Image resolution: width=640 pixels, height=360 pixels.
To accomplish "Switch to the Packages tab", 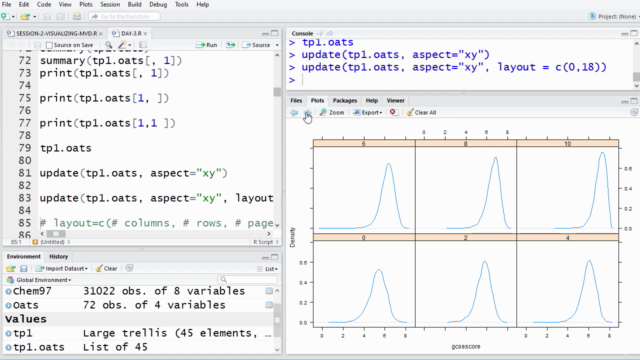I will point(344,100).
